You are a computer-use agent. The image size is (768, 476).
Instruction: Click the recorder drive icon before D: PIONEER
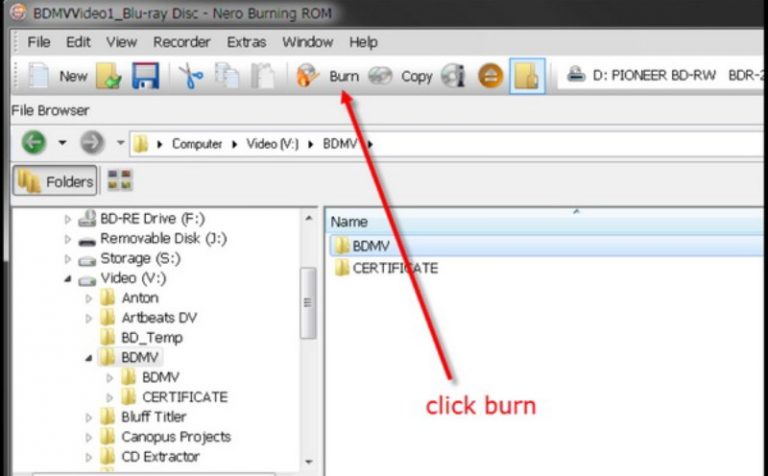point(576,74)
